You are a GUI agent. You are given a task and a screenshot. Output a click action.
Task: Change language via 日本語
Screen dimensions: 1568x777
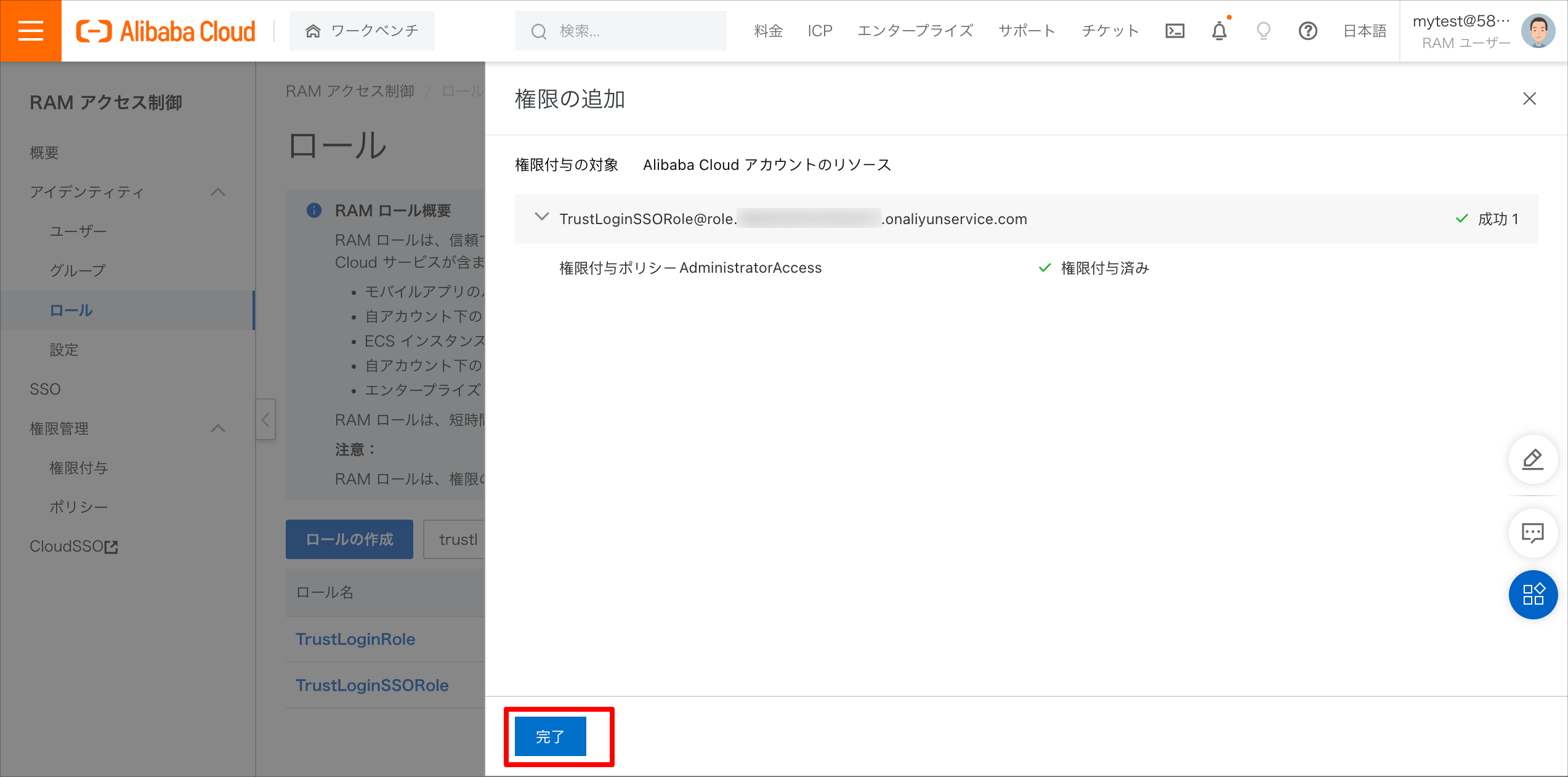click(1365, 31)
